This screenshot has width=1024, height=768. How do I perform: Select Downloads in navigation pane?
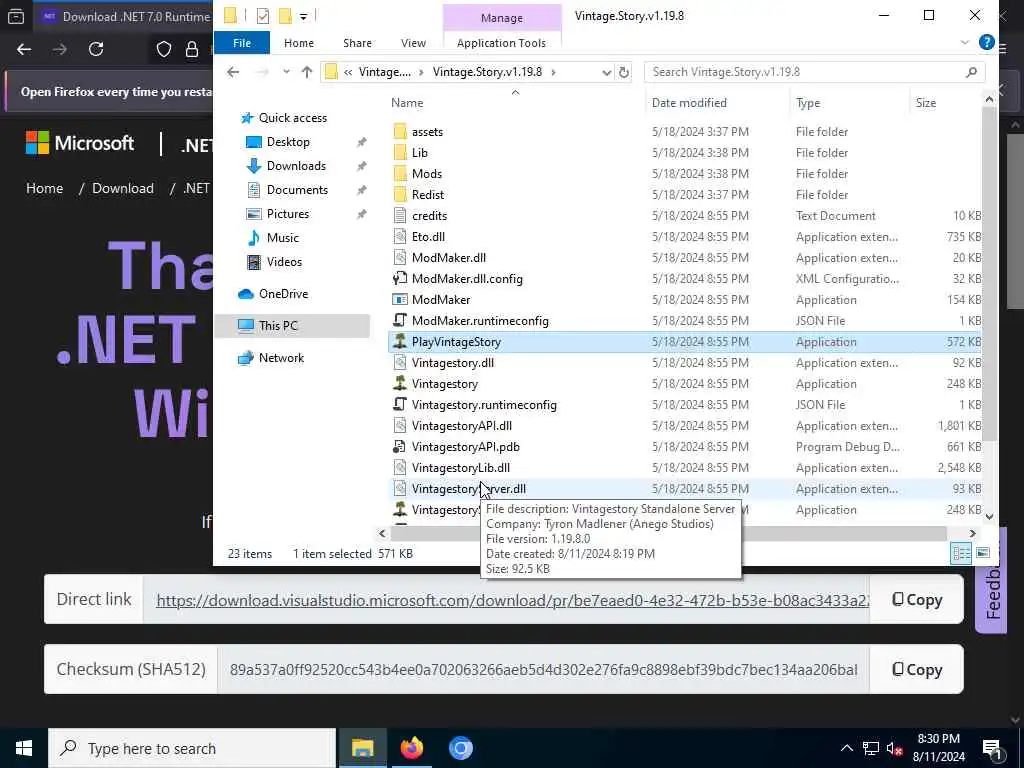click(296, 166)
